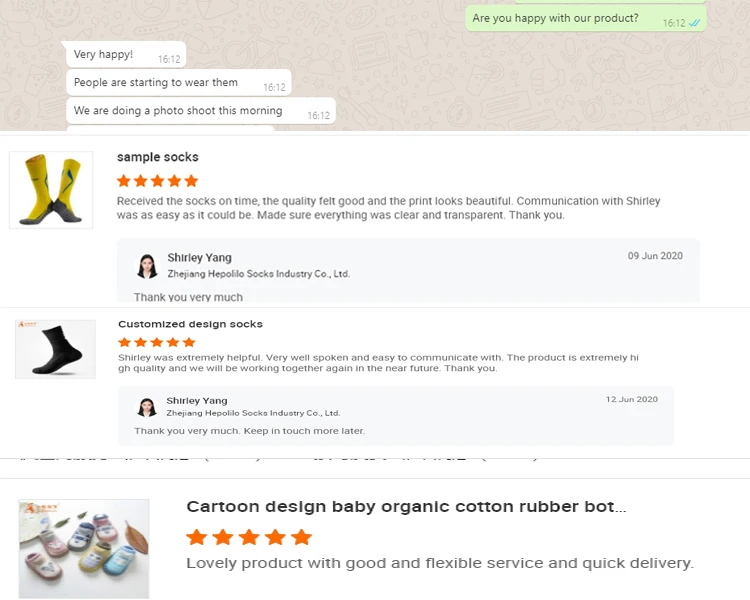Click the "Shirley Yang" name in 12 Jun reply
Image resolution: width=750 pixels, height=600 pixels.
coord(196,400)
